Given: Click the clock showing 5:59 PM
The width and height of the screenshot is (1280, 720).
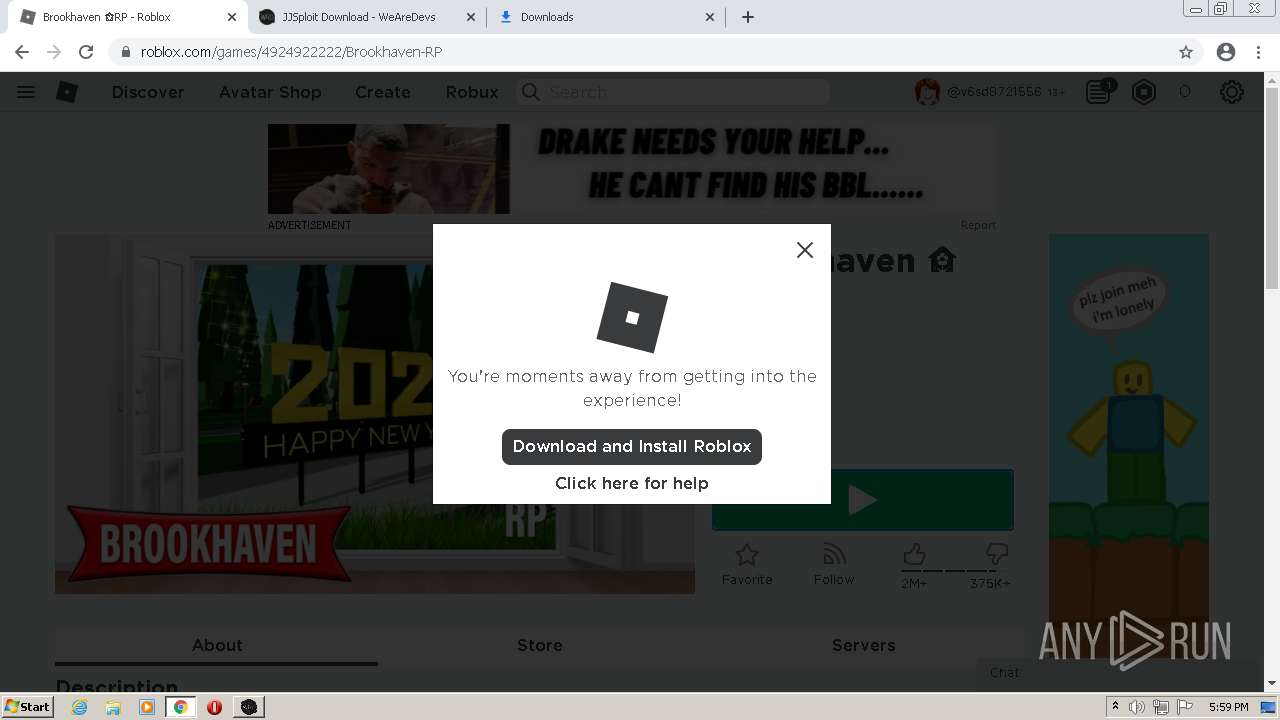Looking at the screenshot, I should (1228, 707).
